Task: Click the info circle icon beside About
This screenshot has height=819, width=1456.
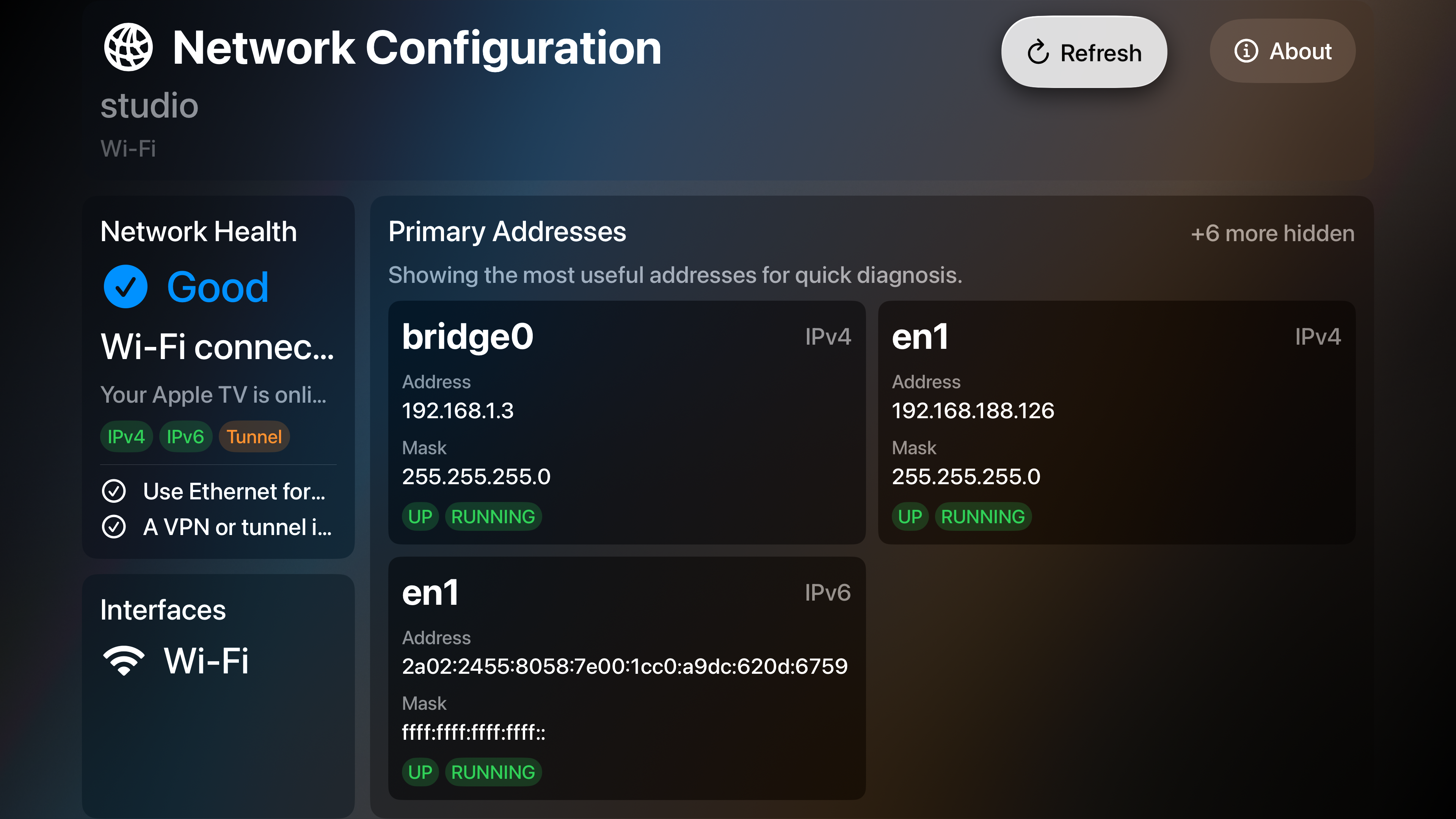Action: [x=1246, y=51]
